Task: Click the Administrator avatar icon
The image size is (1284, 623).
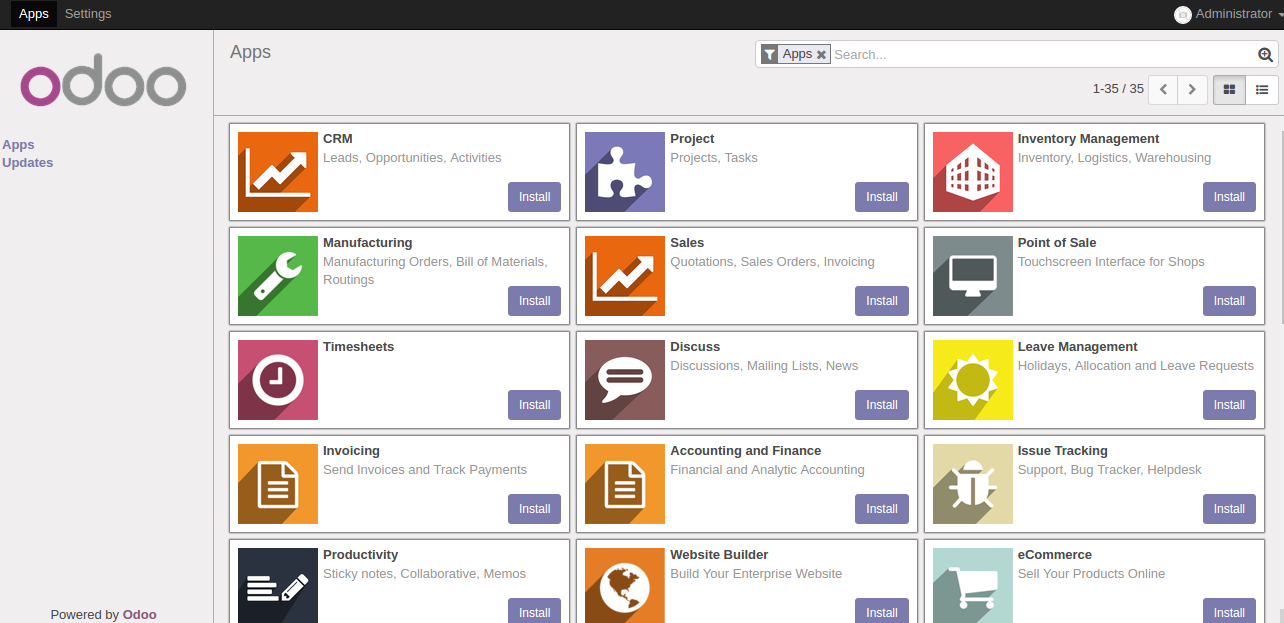Action: tap(1183, 14)
